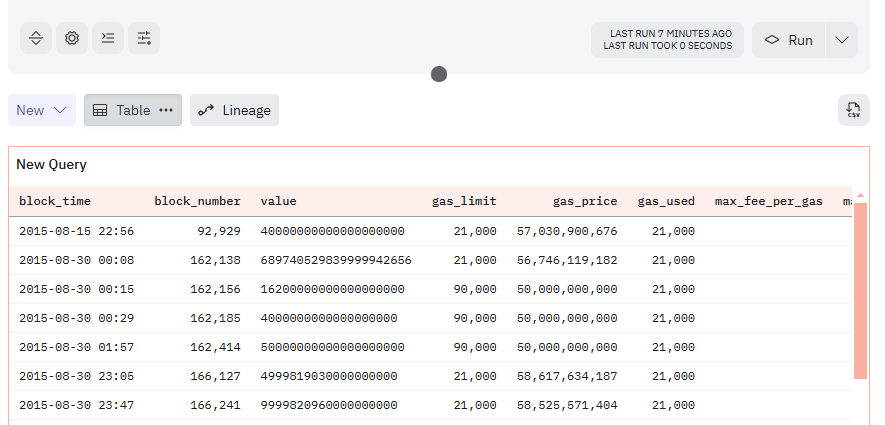Image resolution: width=885 pixels, height=425 pixels.
Task: Click last run status info
Action: point(667,40)
